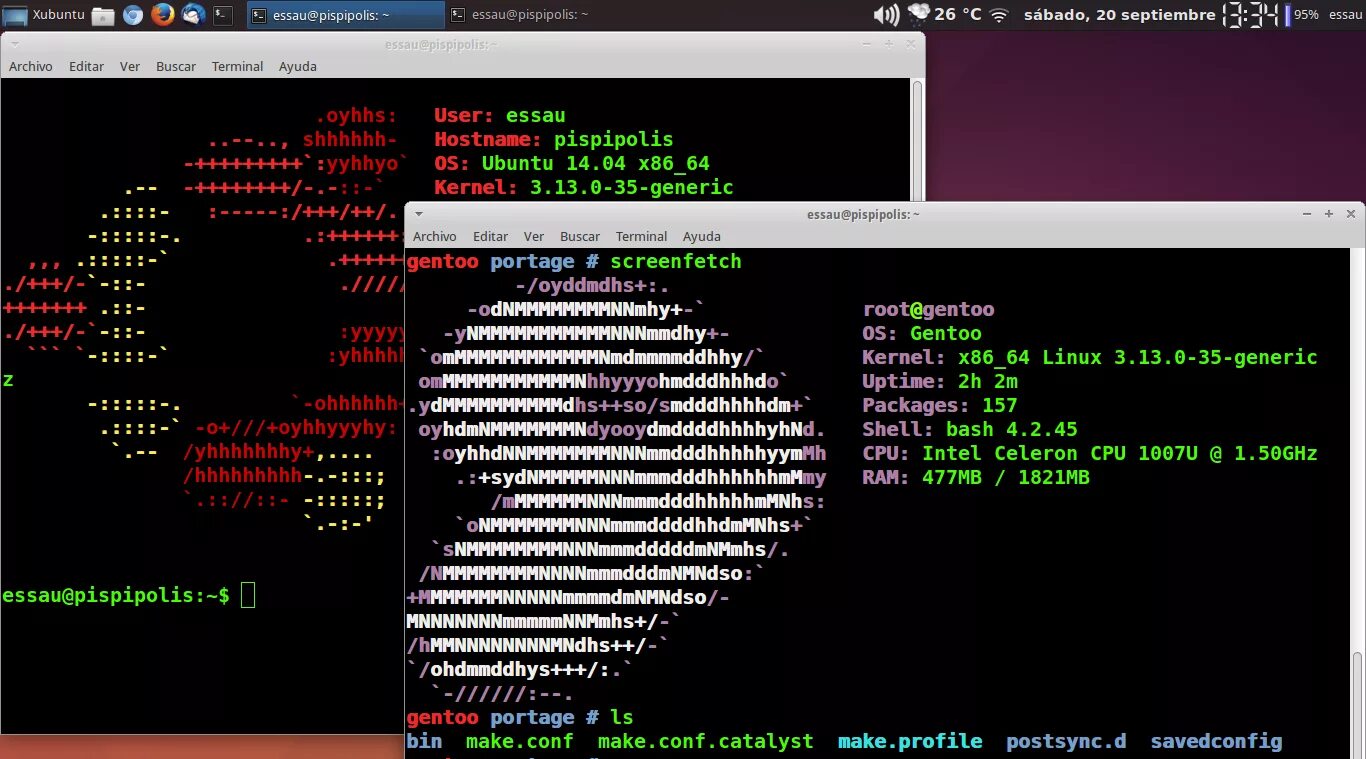Image resolution: width=1366 pixels, height=759 pixels.
Task: Open Ayuda menu in back terminal window
Action: [x=298, y=66]
